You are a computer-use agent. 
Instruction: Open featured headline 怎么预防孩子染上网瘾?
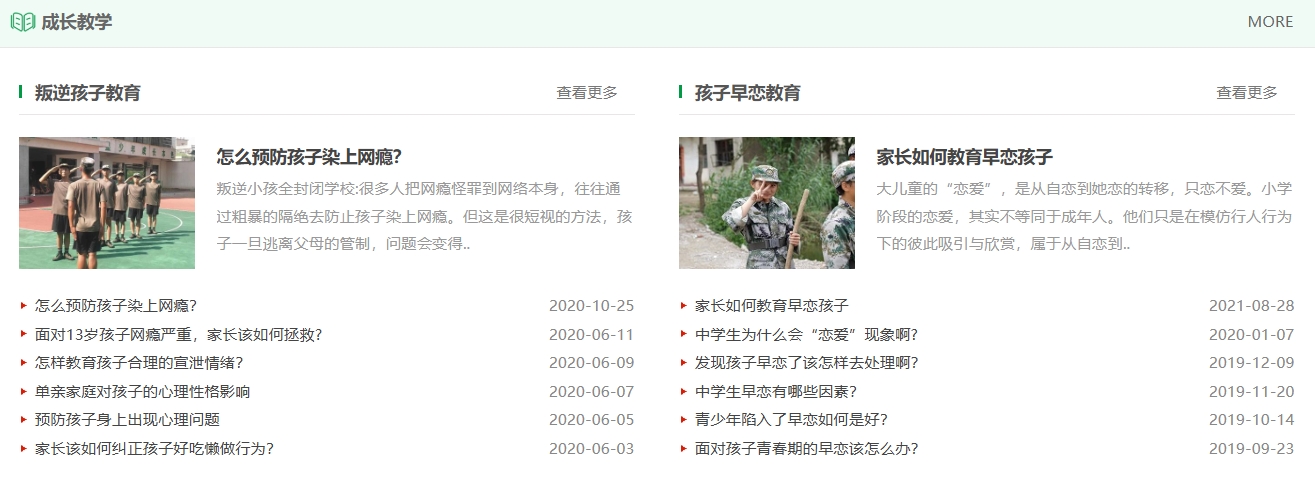coord(309,157)
